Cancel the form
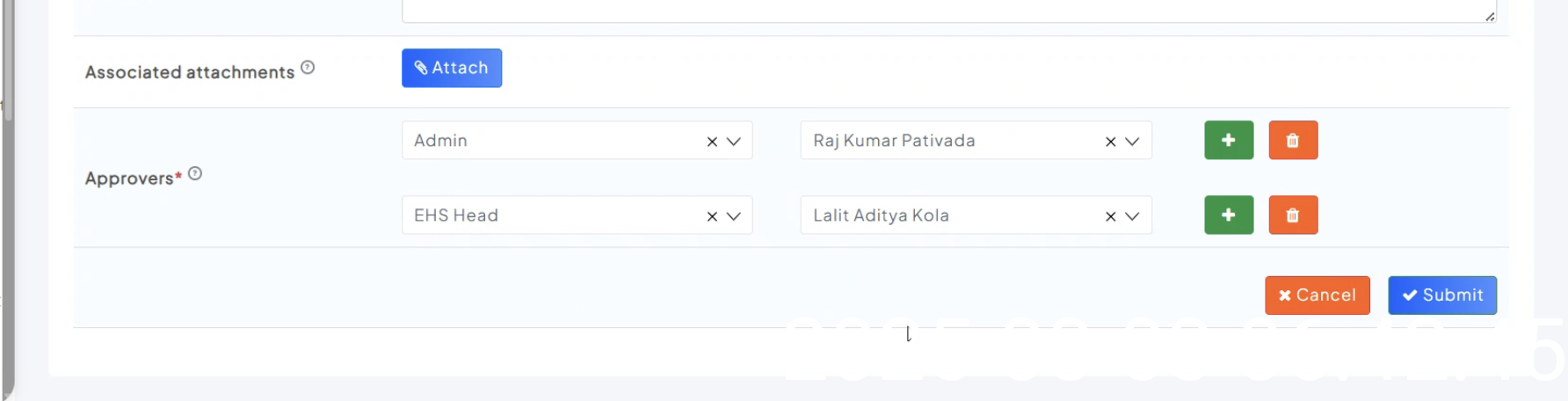The image size is (1568, 401). click(1317, 295)
